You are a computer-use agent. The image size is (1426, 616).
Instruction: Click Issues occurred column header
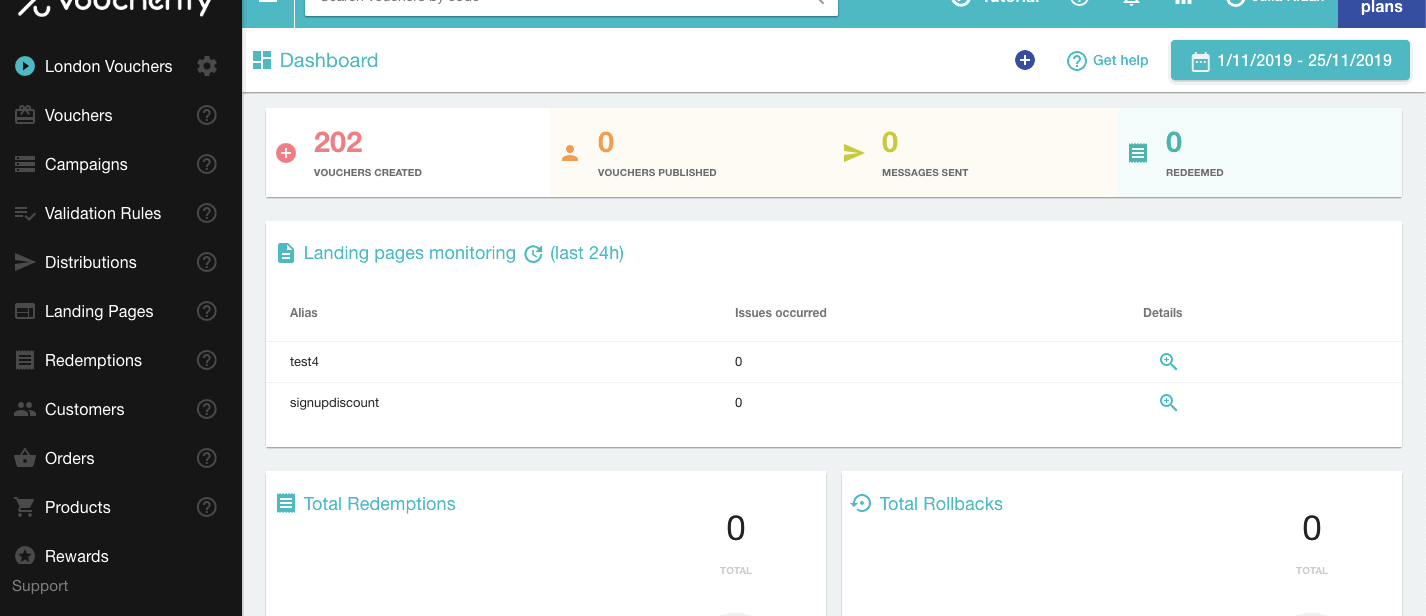click(x=780, y=313)
